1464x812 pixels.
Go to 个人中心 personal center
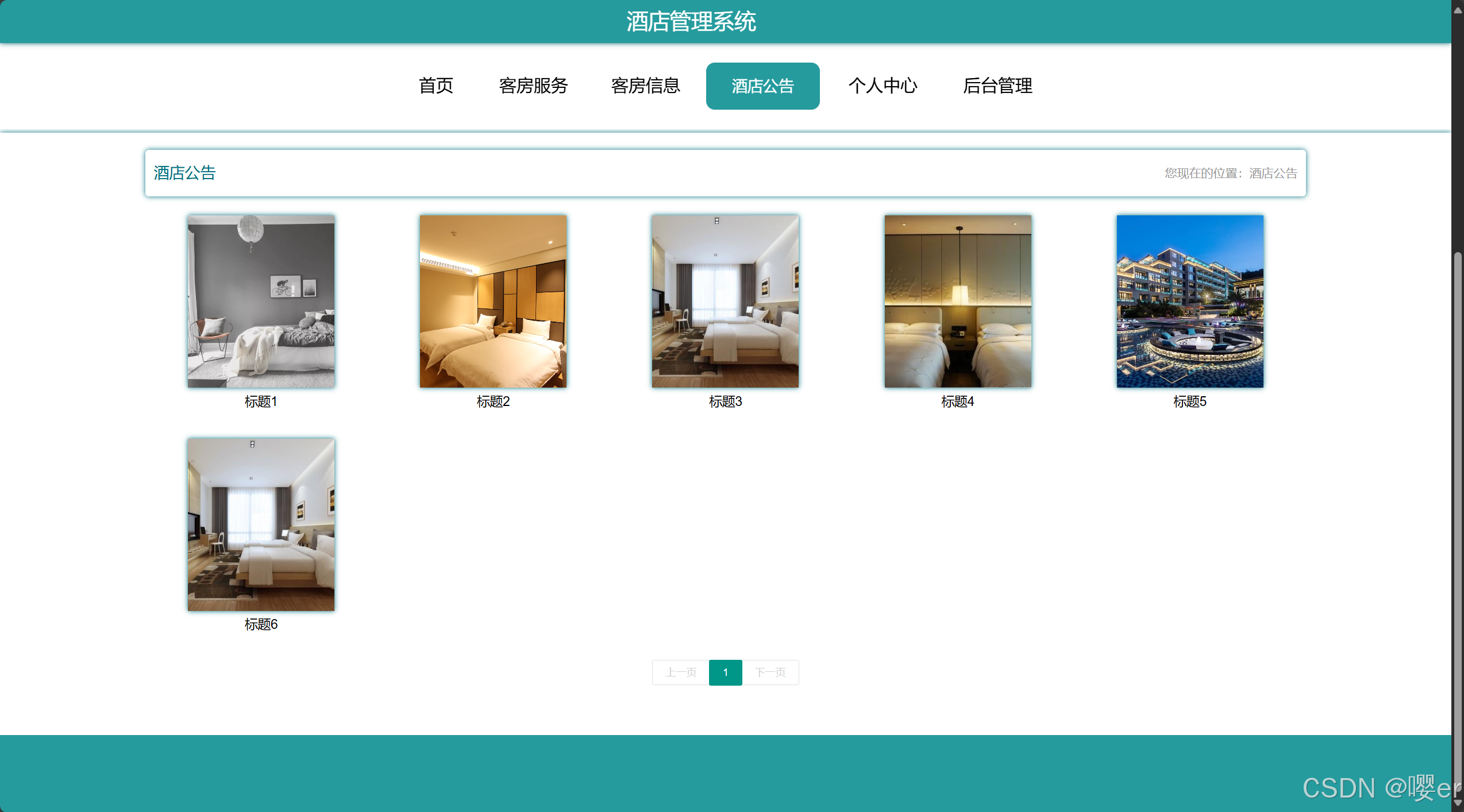pyautogui.click(x=883, y=86)
